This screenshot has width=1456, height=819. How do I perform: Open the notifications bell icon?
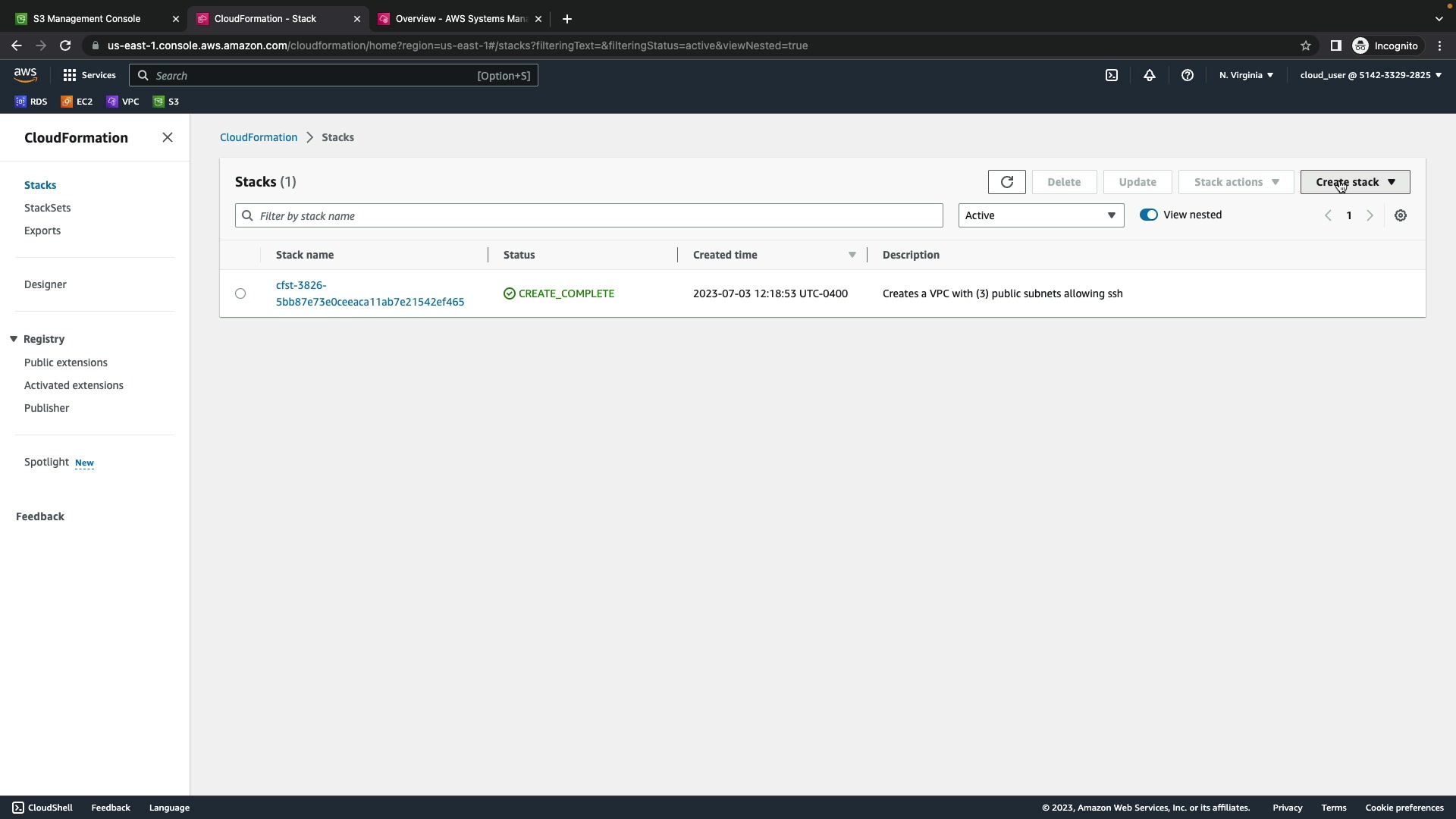pos(1149,75)
